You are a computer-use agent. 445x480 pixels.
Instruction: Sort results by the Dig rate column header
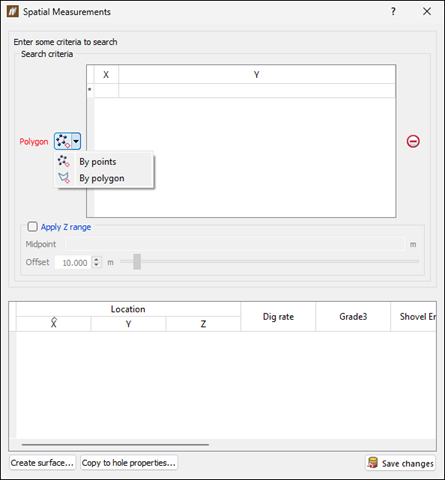pos(278,317)
